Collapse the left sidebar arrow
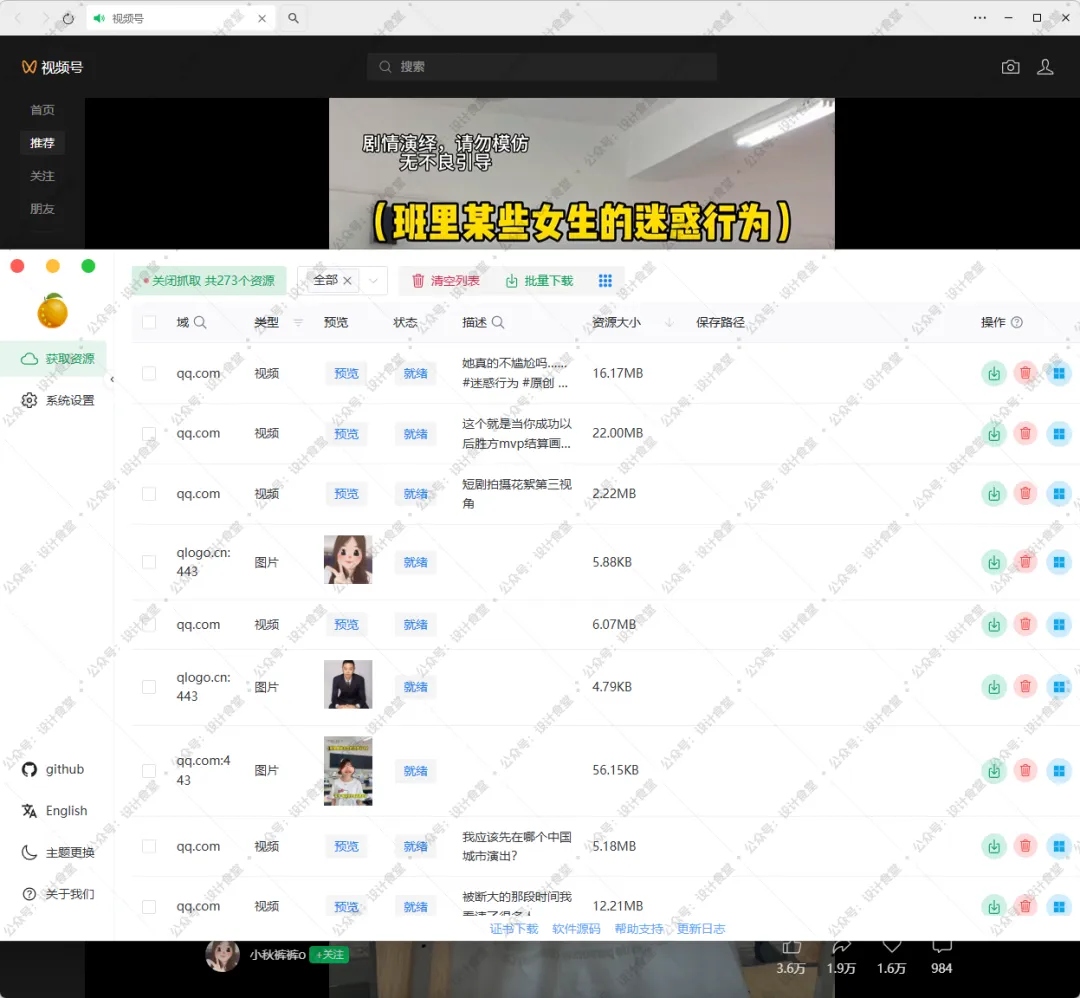 112,380
